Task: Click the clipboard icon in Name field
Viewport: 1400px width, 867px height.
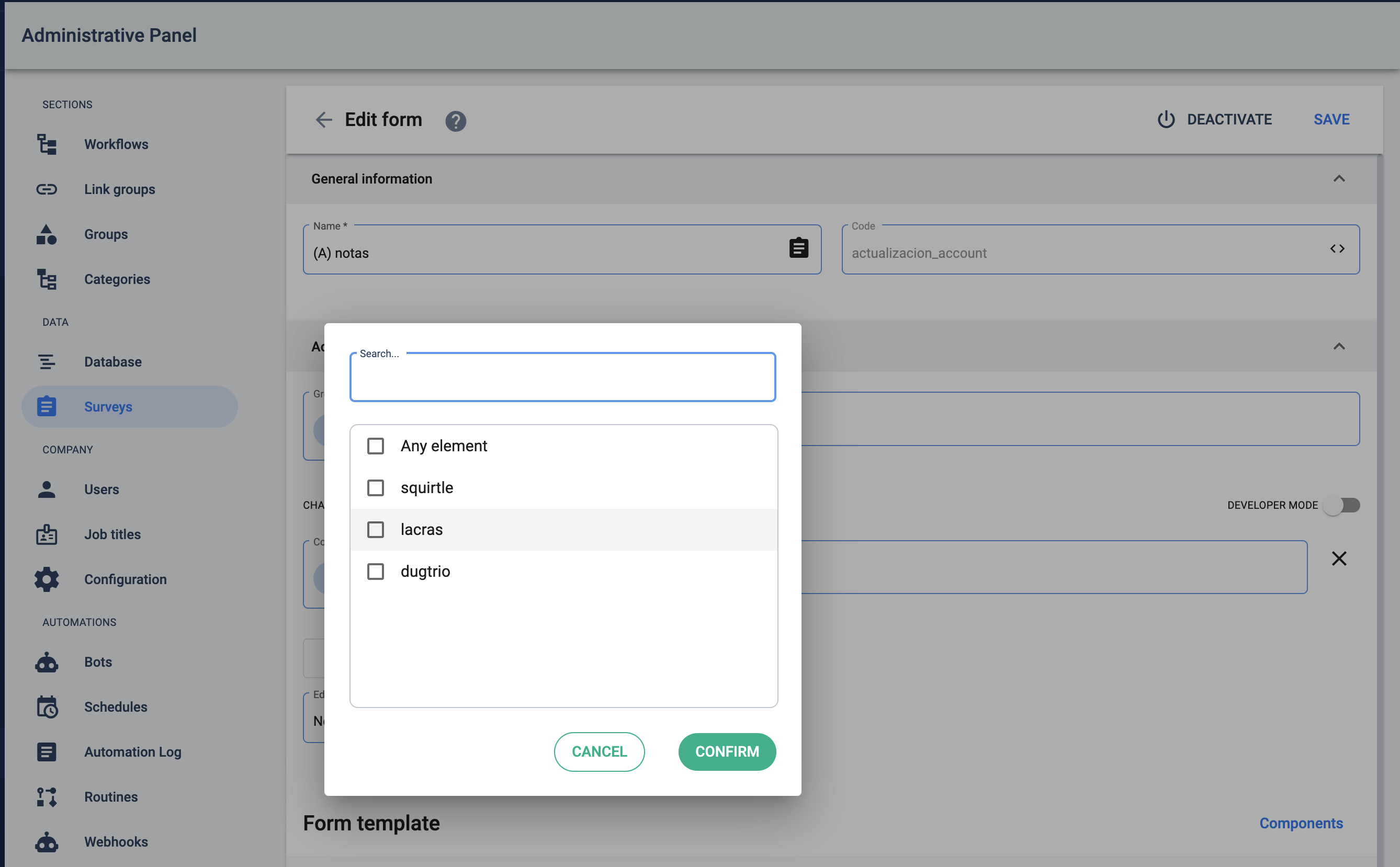Action: pyautogui.click(x=798, y=248)
